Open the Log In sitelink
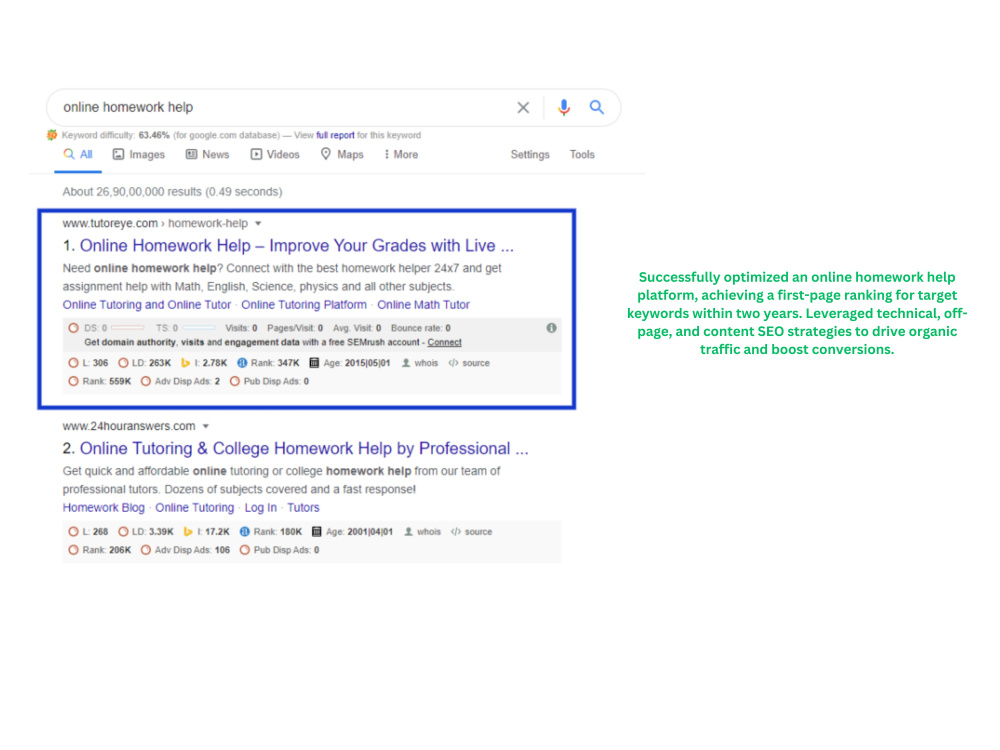Screen dimensions: 1000x750 261,508
